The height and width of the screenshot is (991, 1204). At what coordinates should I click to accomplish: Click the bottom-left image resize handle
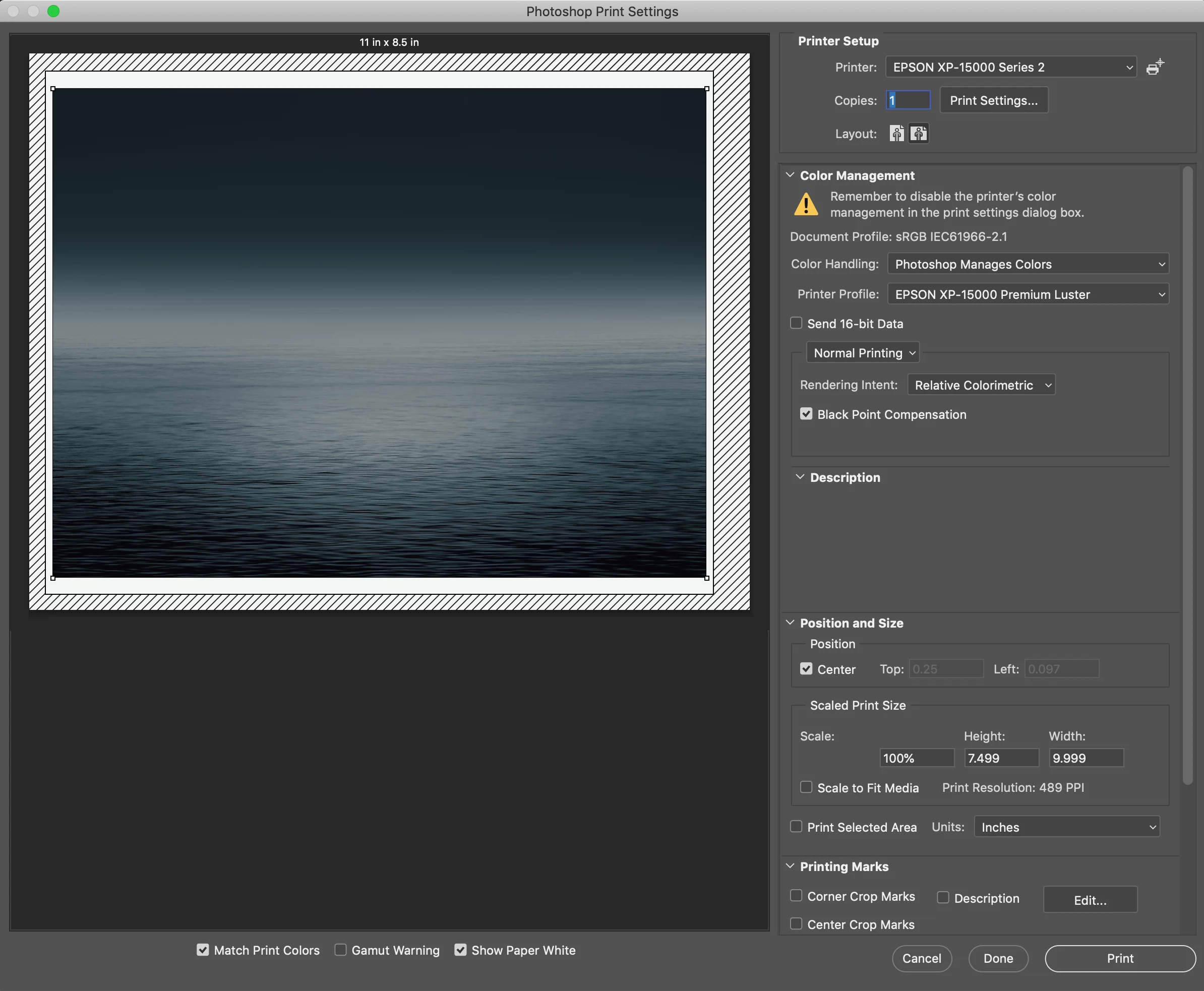coord(53,578)
